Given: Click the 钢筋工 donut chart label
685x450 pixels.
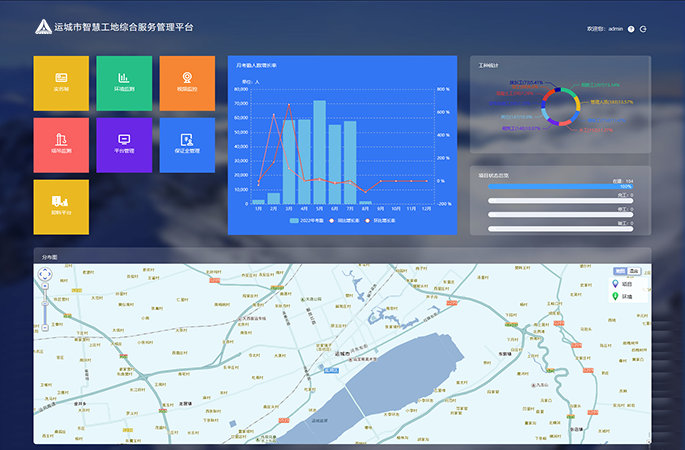Looking at the screenshot, I should coord(600,85).
